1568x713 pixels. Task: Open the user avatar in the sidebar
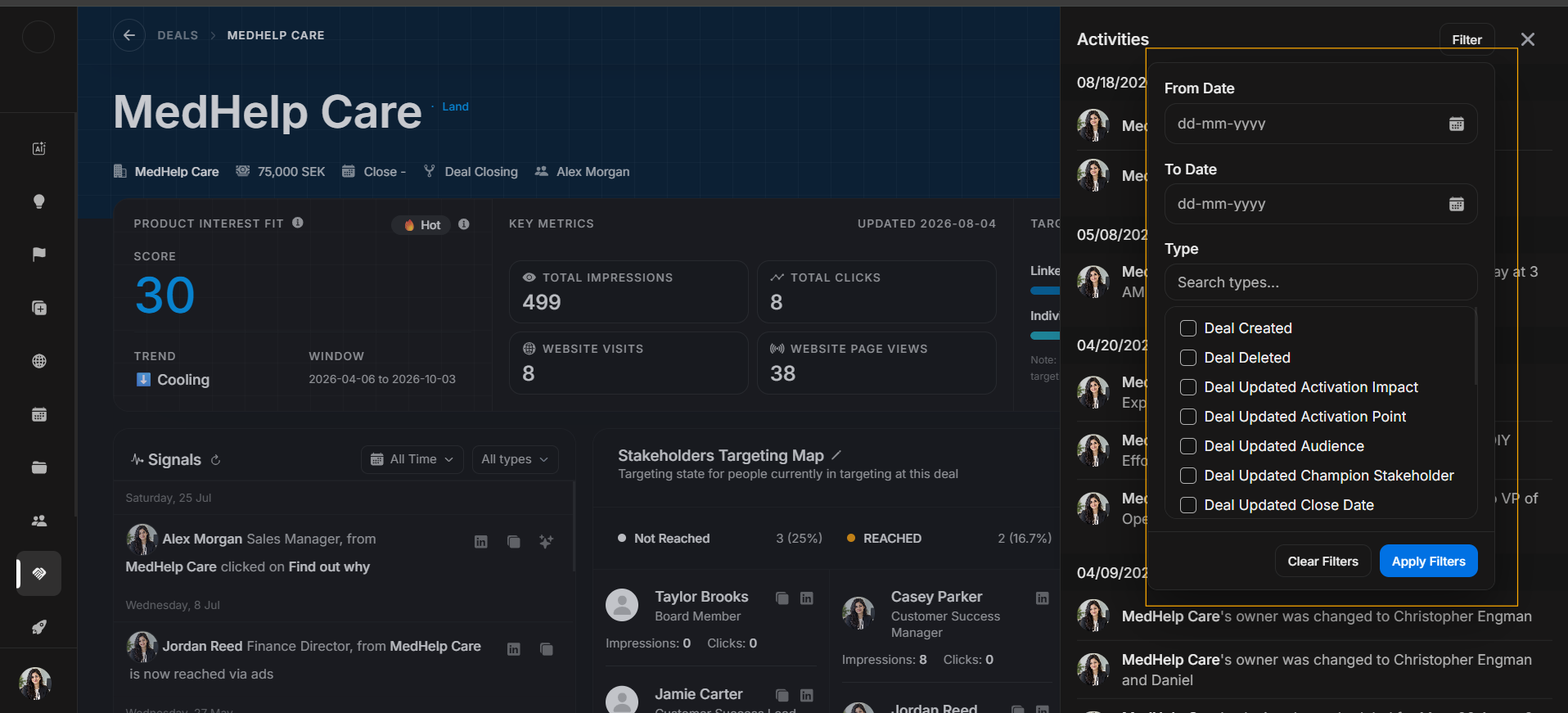(35, 683)
